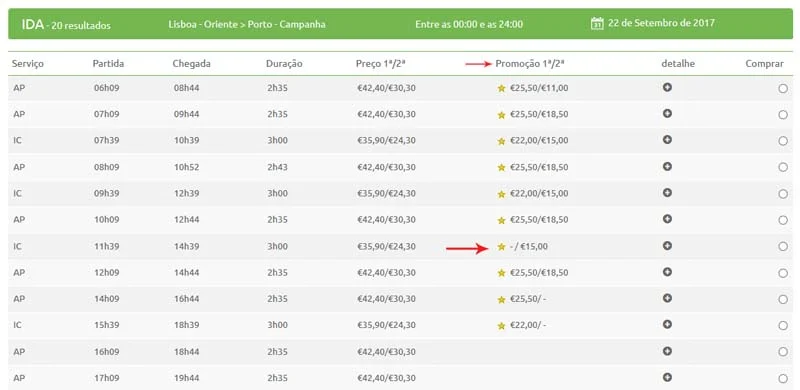This screenshot has width=800, height=390.
Task: Click the promo star for the 12h09 train
Action: click(x=501, y=273)
